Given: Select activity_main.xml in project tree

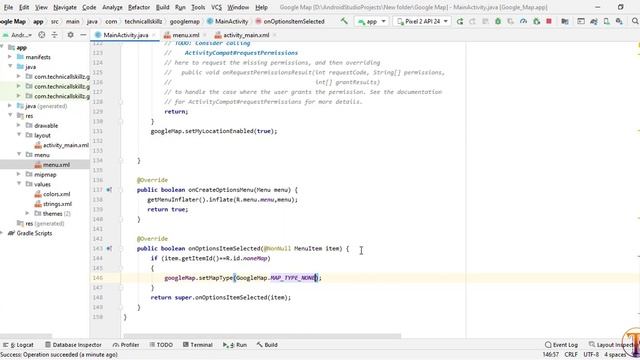Looking at the screenshot, I should pos(62,145).
